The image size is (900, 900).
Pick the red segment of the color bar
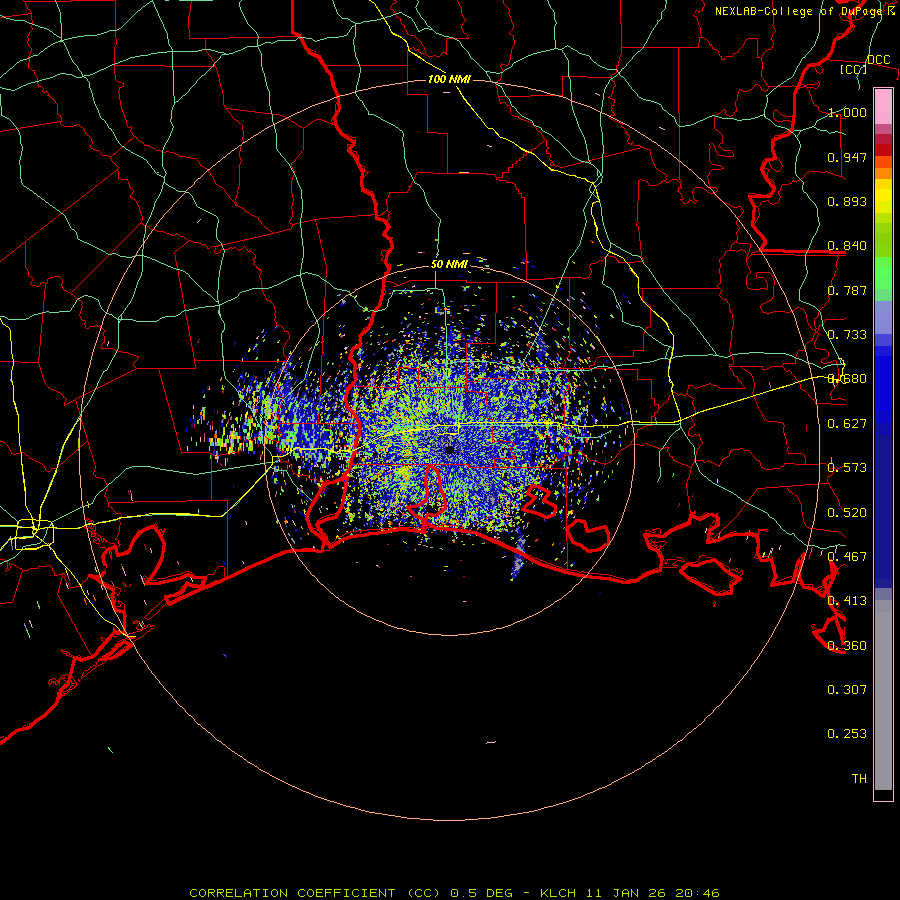tap(883, 150)
